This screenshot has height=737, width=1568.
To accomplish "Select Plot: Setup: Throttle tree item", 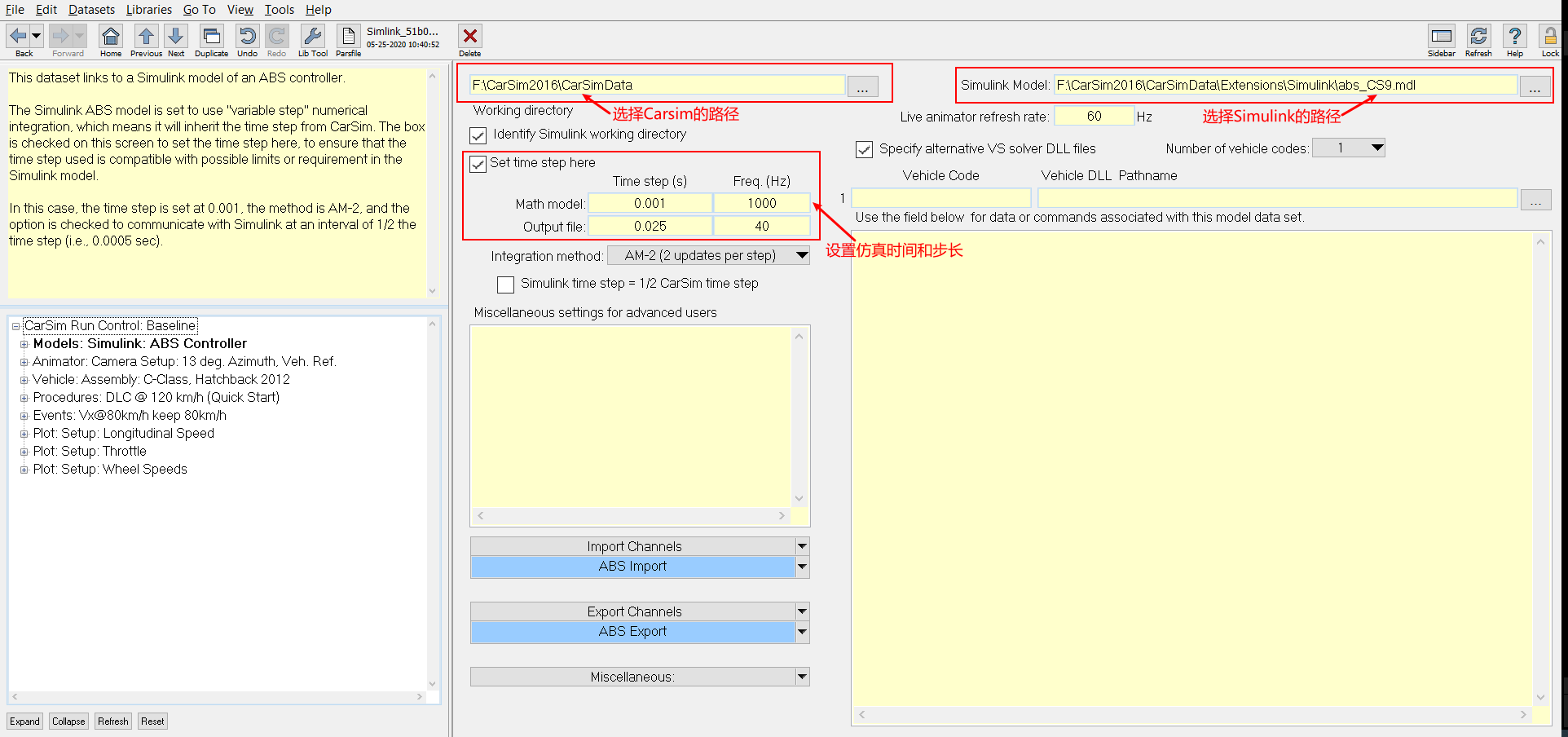I will pos(90,452).
